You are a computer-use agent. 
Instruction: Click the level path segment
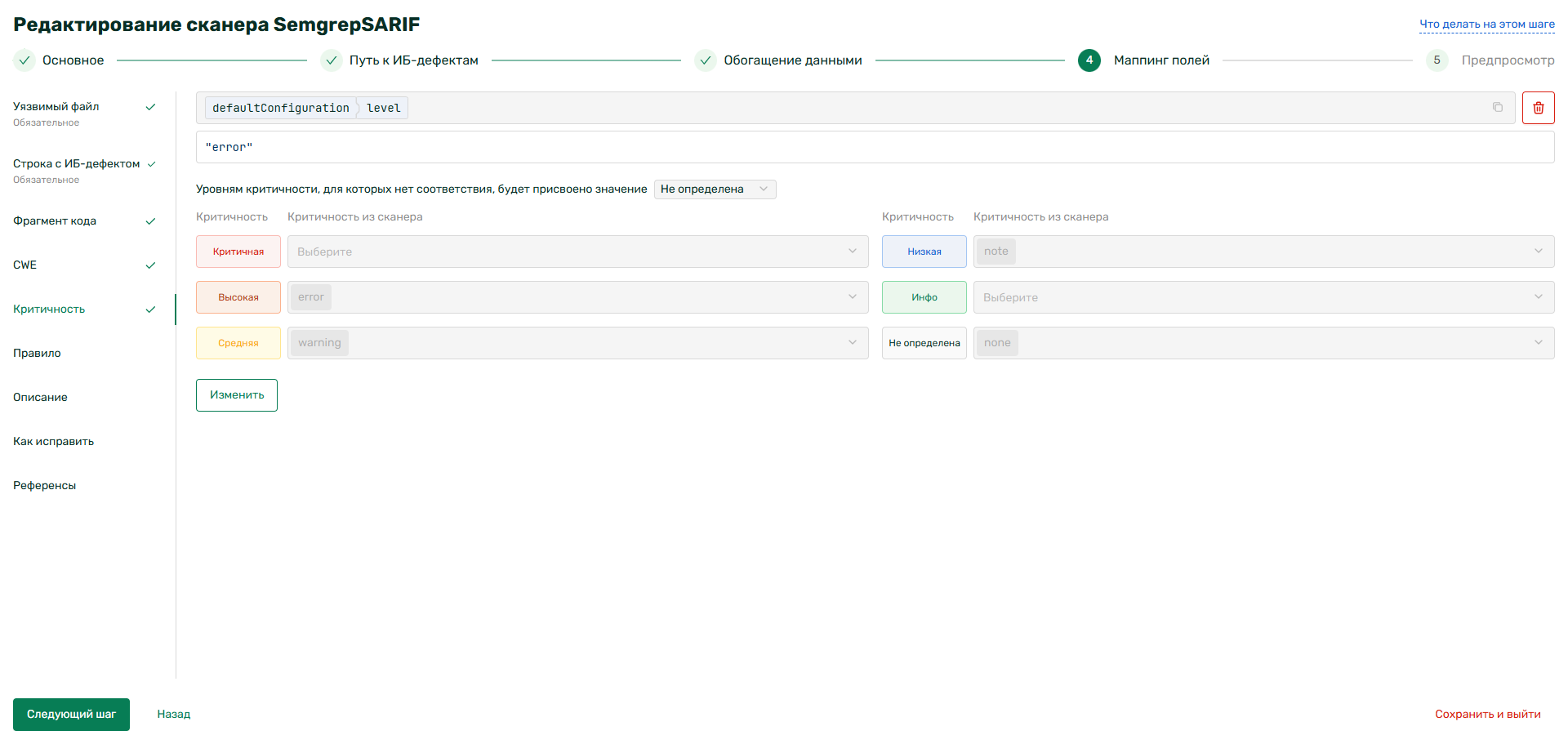[x=384, y=108]
